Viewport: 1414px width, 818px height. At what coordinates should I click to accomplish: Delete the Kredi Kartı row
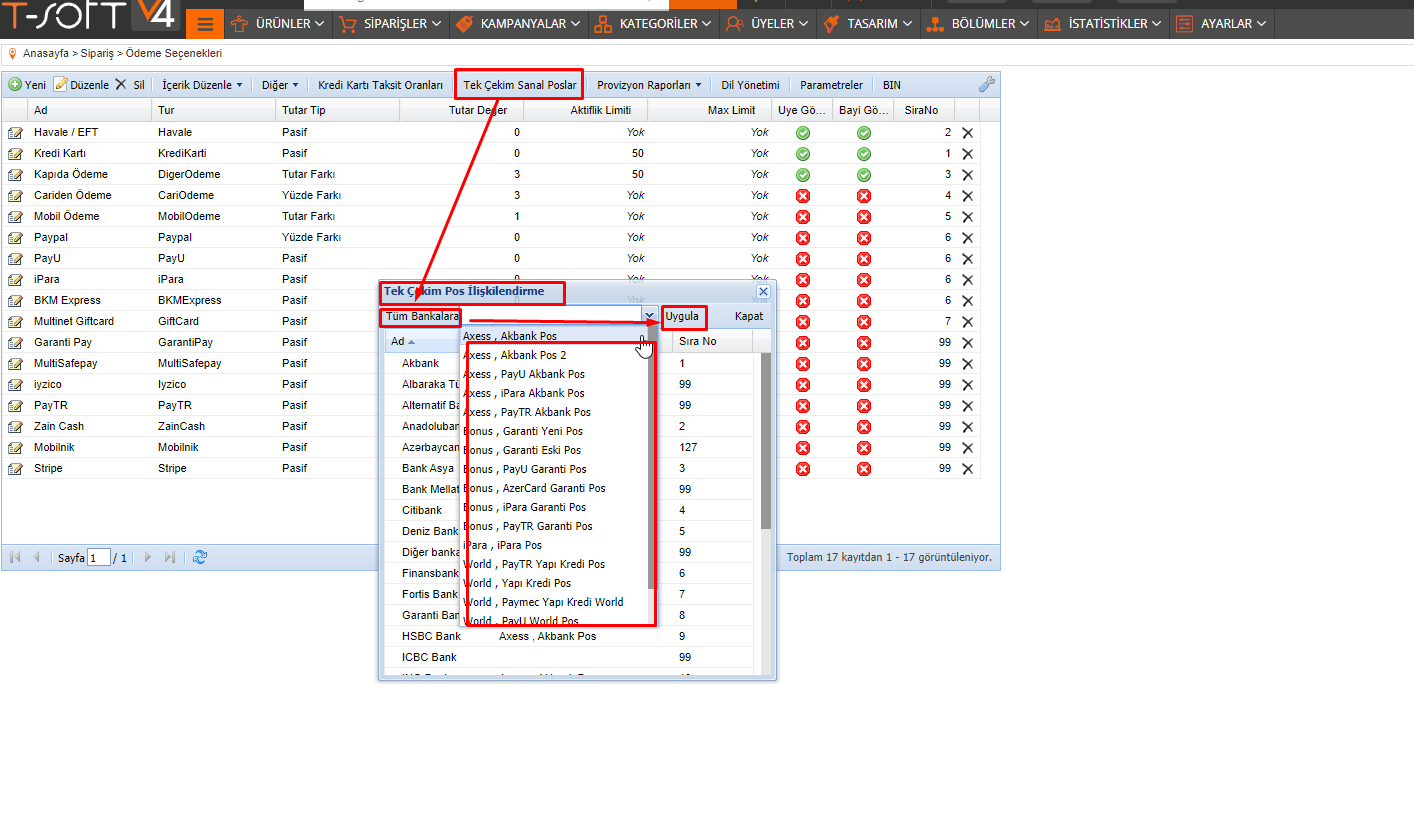[x=967, y=153]
